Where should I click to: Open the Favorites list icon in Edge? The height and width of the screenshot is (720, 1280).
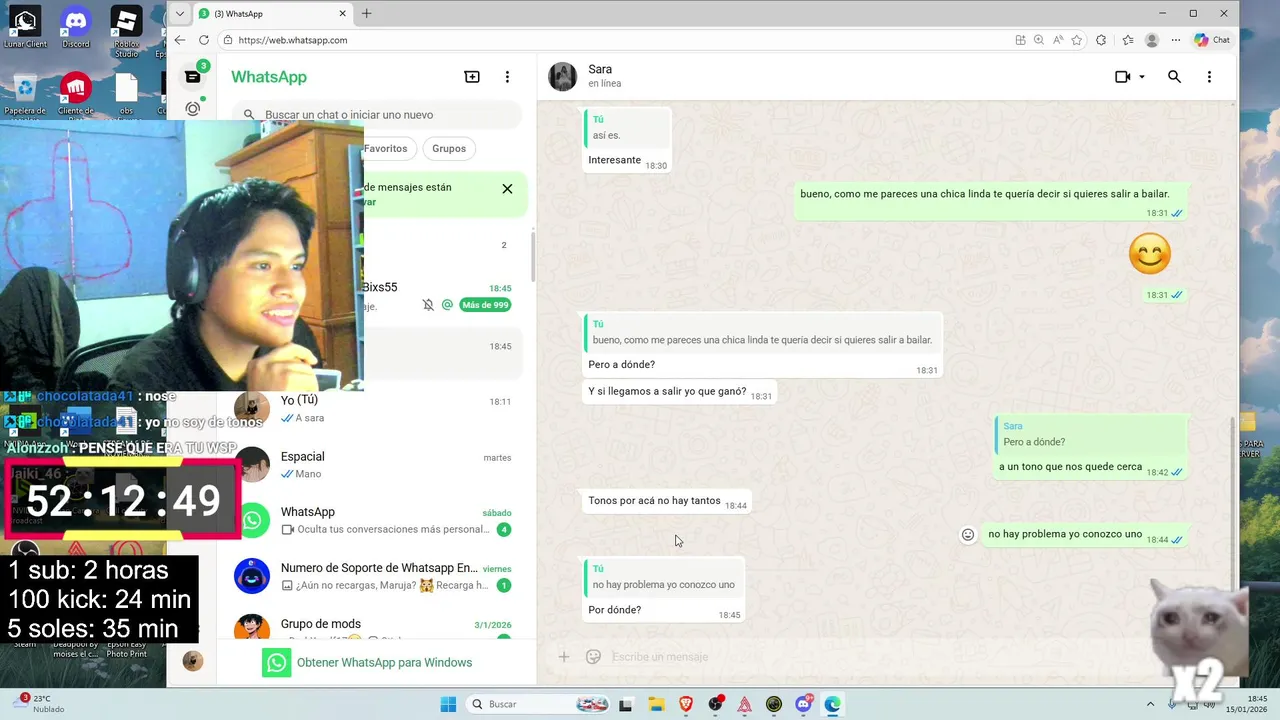(x=1128, y=40)
